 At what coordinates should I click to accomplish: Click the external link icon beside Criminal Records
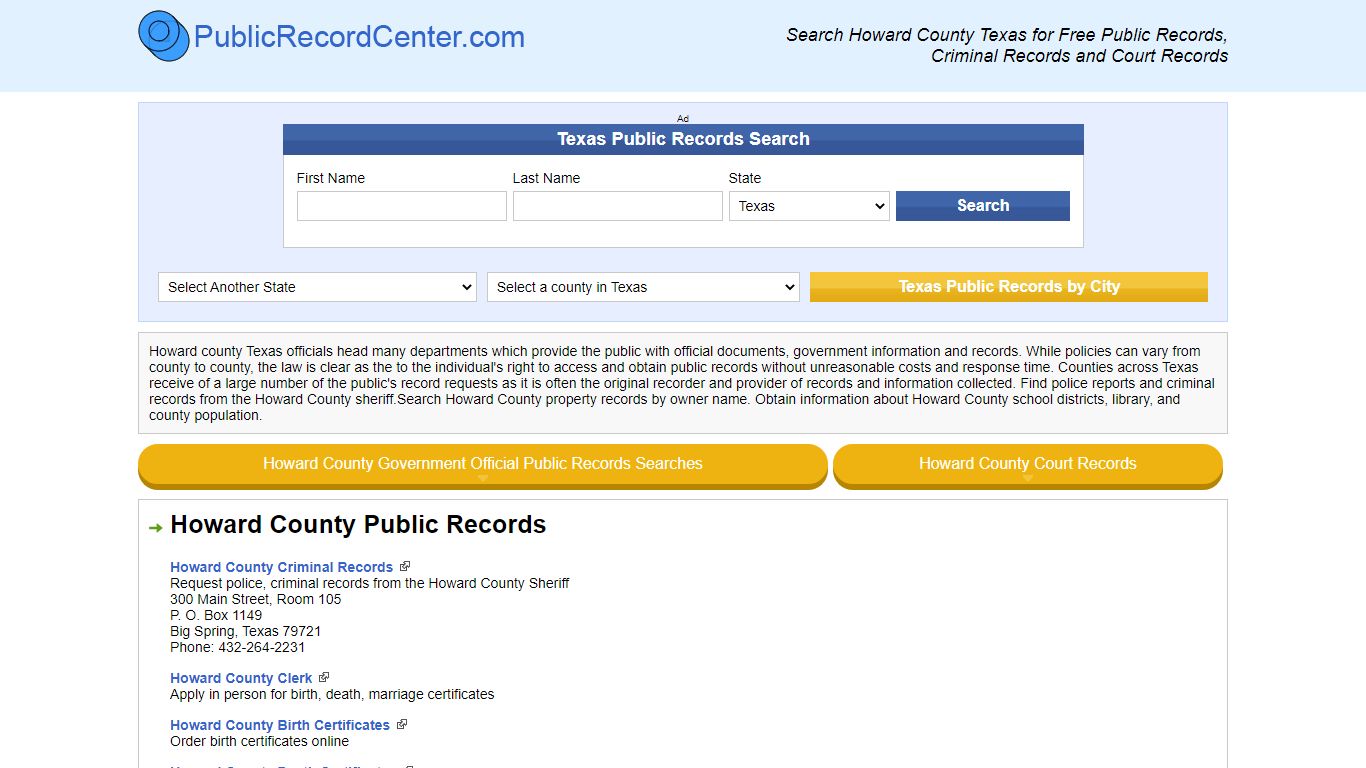pos(404,566)
